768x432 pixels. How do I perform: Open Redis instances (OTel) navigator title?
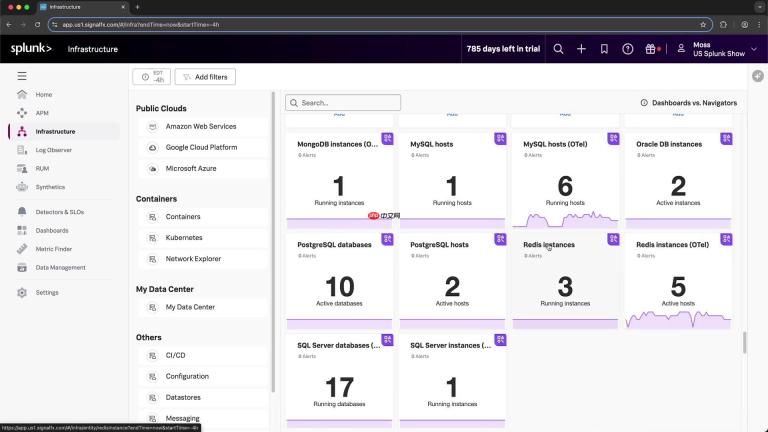pos(672,244)
